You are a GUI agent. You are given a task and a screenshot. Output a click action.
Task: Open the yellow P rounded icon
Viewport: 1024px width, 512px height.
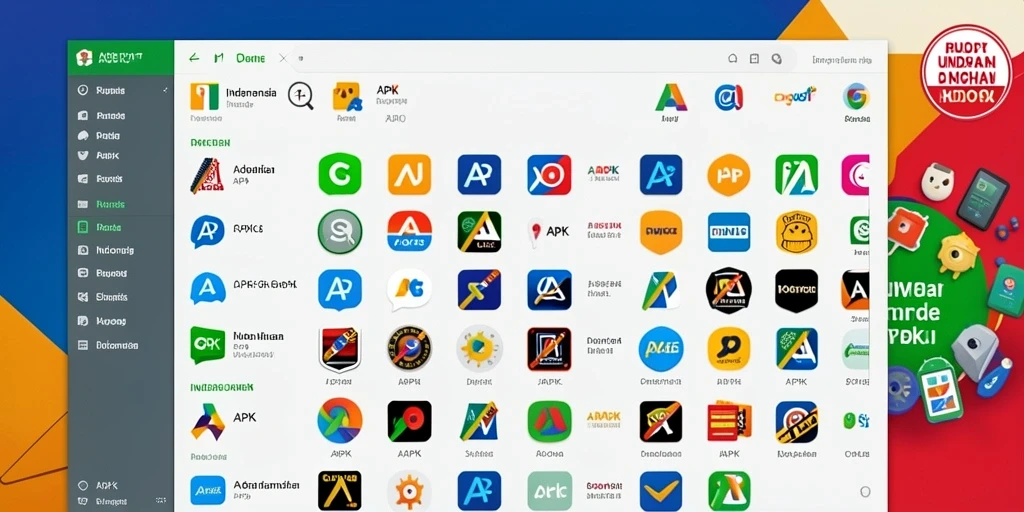tap(728, 348)
